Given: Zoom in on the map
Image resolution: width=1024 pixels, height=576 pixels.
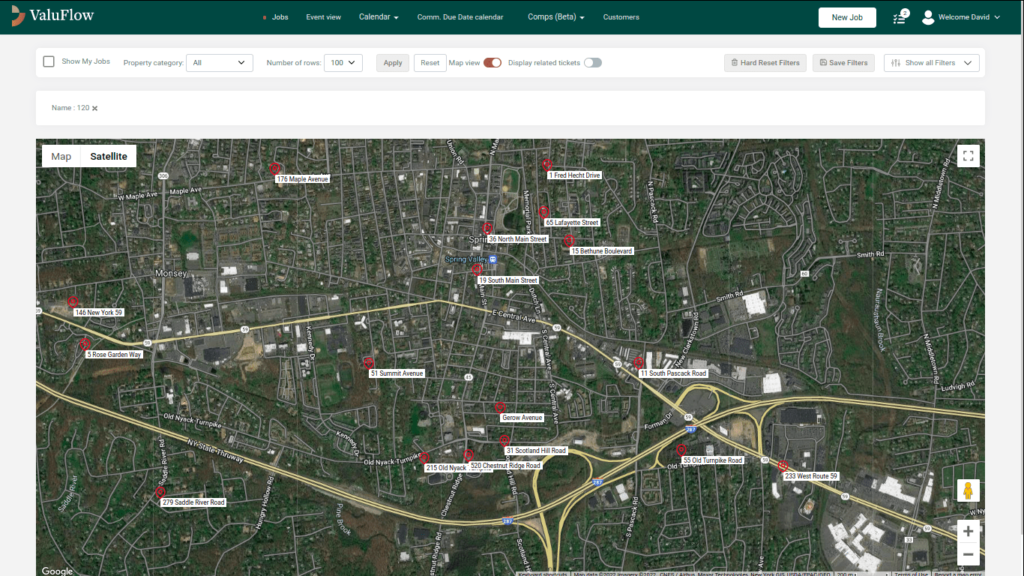Looking at the screenshot, I should click(x=967, y=531).
